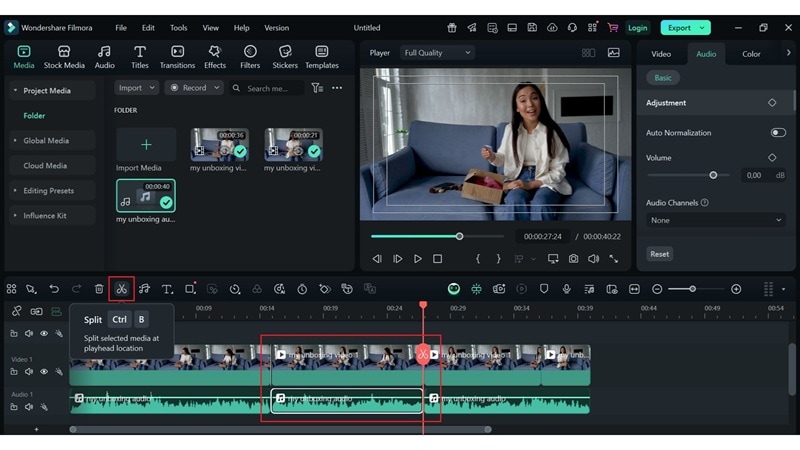Open the Import dropdown

coord(137,88)
